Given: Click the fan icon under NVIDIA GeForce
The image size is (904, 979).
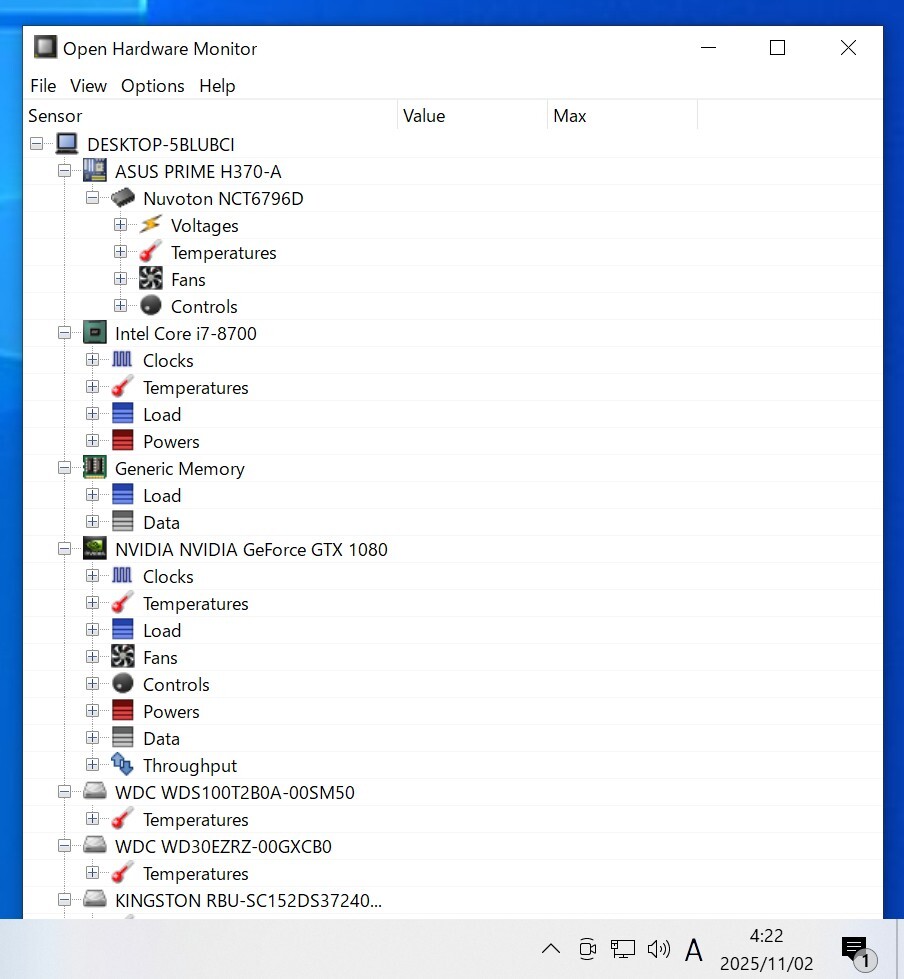Looking at the screenshot, I should tap(122, 656).
